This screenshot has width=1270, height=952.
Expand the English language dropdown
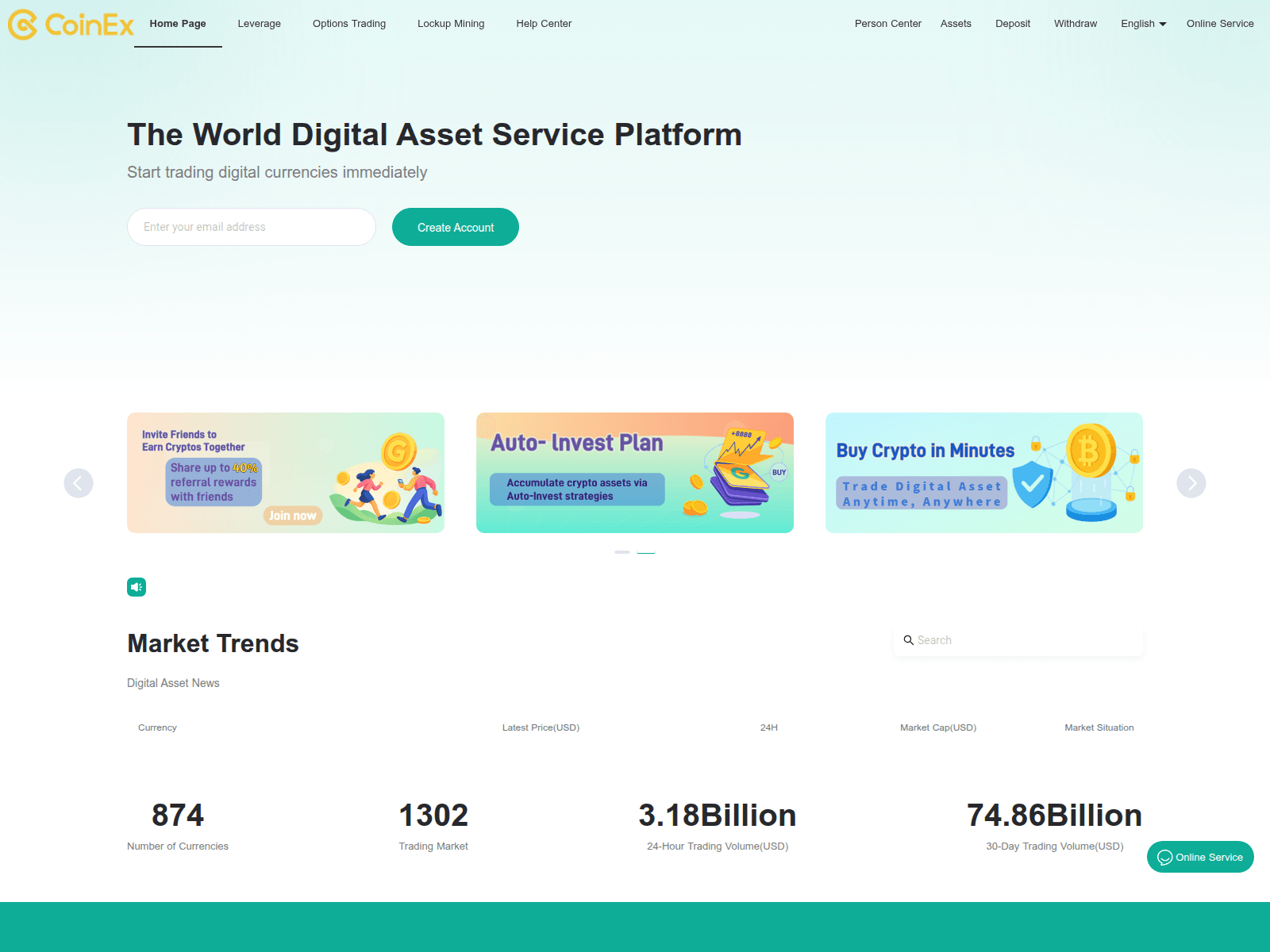pos(1144,24)
